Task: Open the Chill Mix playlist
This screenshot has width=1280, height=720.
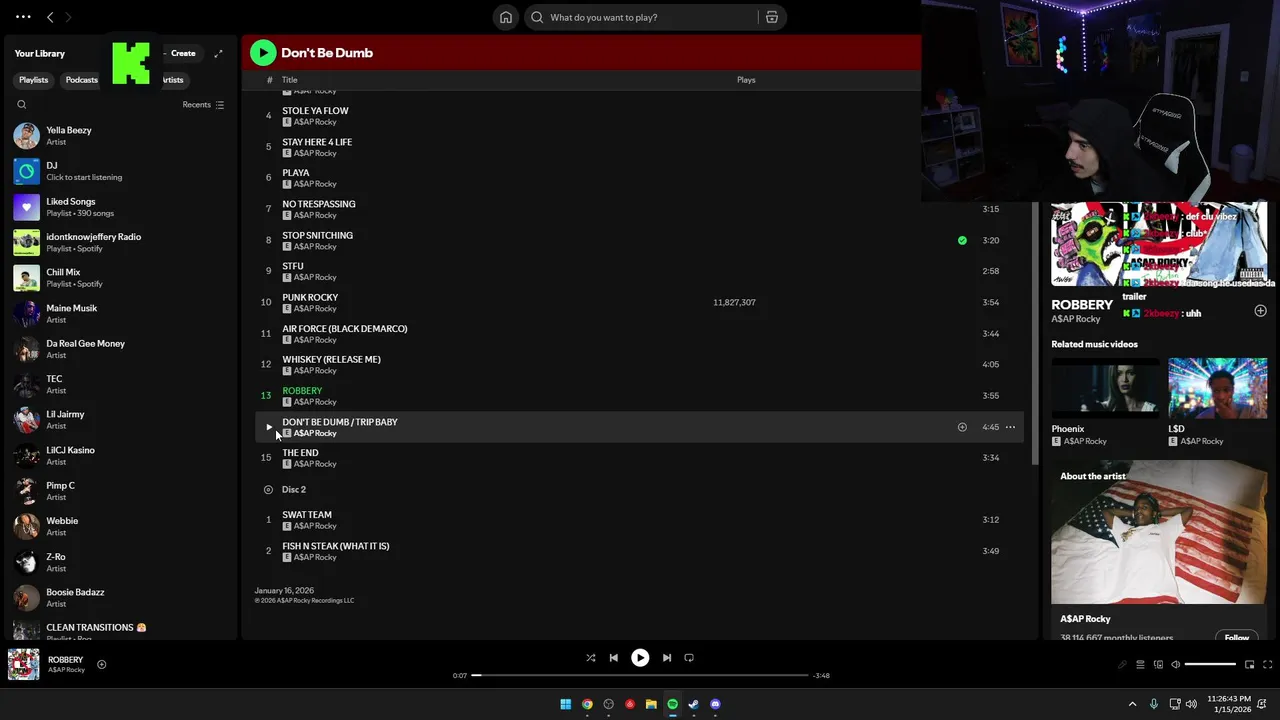Action: coord(120,278)
